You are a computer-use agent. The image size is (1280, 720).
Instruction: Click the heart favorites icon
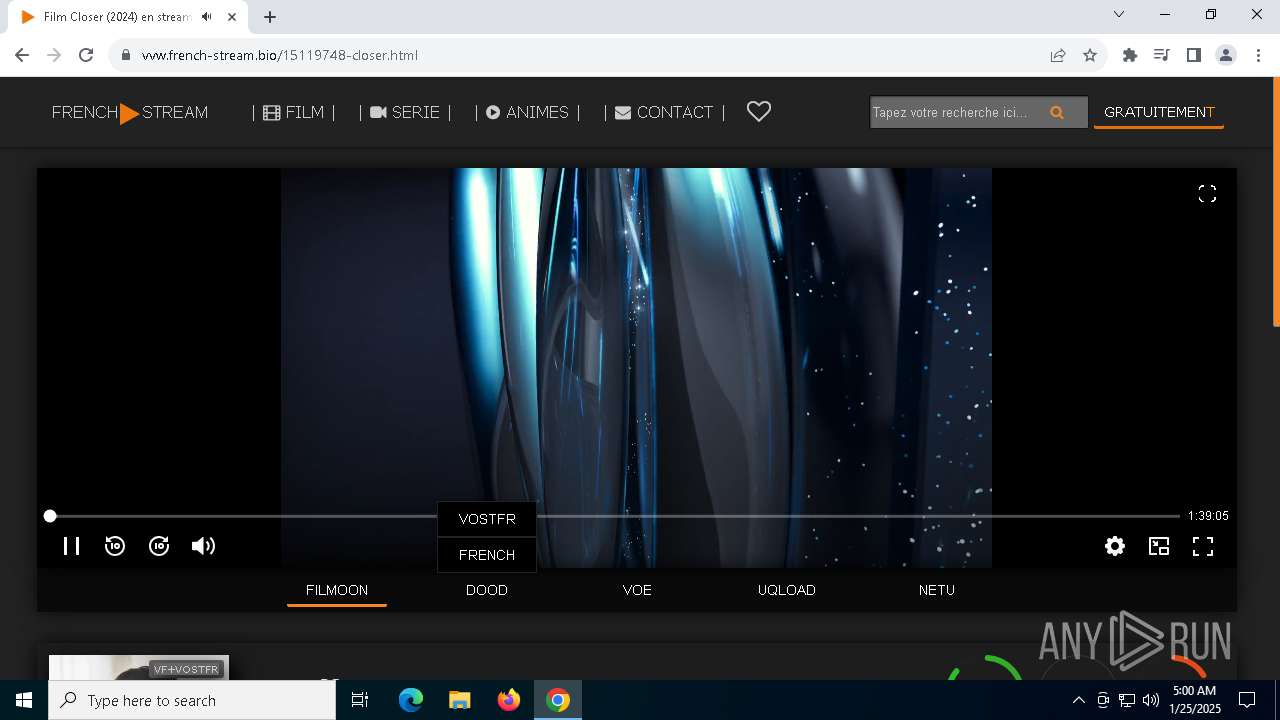tap(759, 112)
